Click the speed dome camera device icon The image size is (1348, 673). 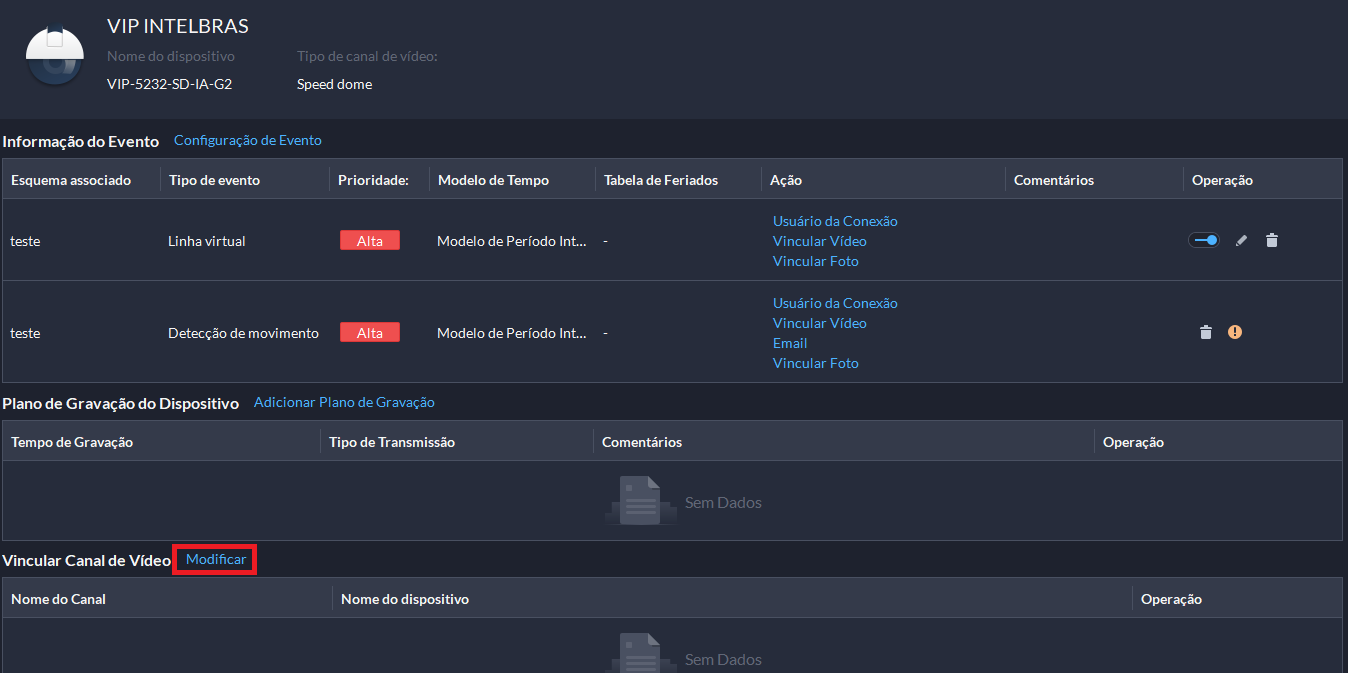click(54, 56)
